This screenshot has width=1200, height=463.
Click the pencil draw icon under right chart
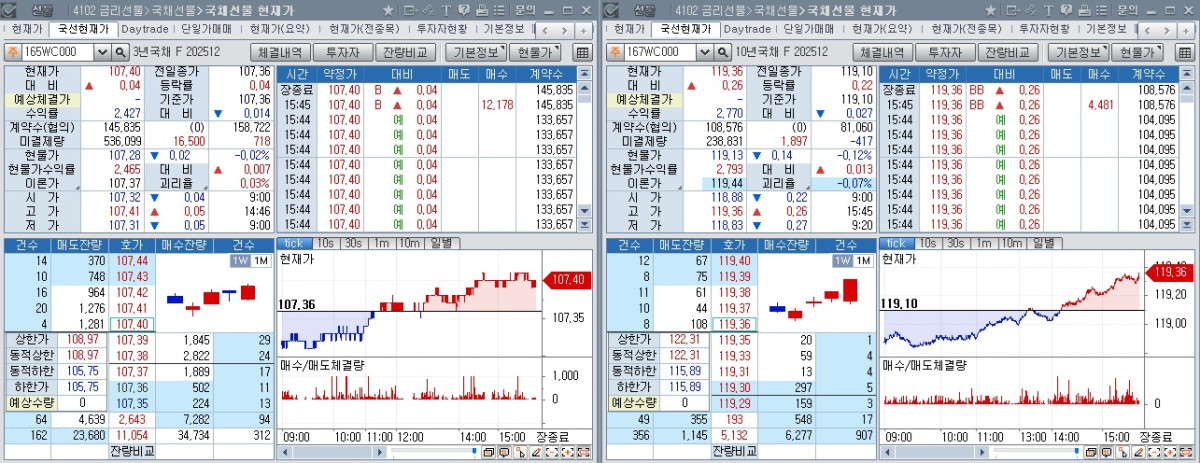pyautogui.click(x=1138, y=452)
